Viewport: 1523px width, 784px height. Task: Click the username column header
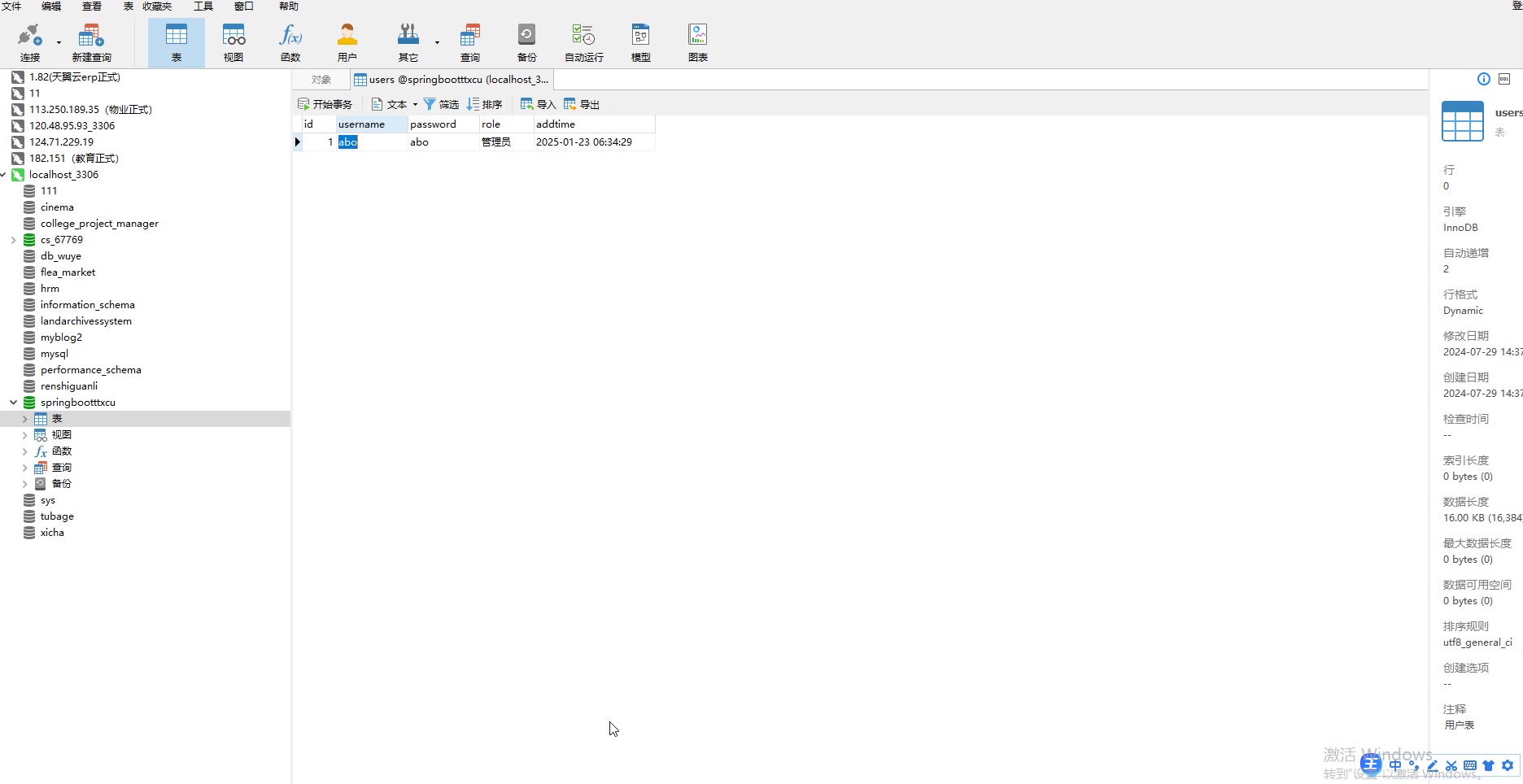[x=372, y=124]
